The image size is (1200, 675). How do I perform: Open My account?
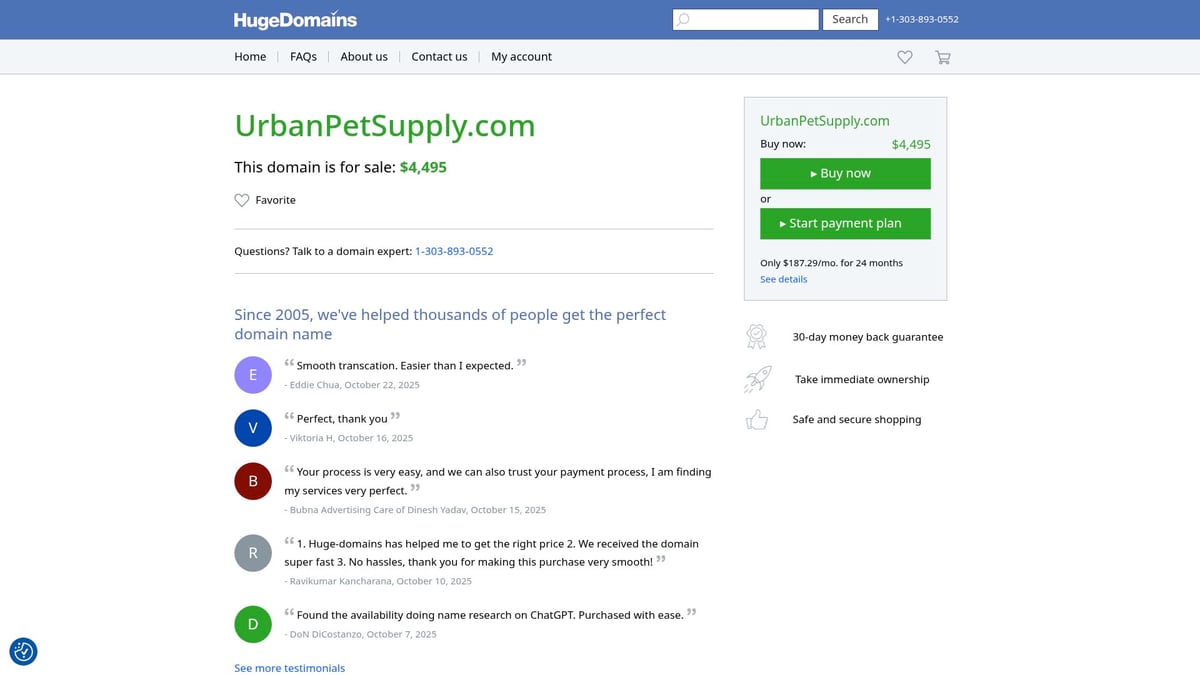click(x=521, y=56)
